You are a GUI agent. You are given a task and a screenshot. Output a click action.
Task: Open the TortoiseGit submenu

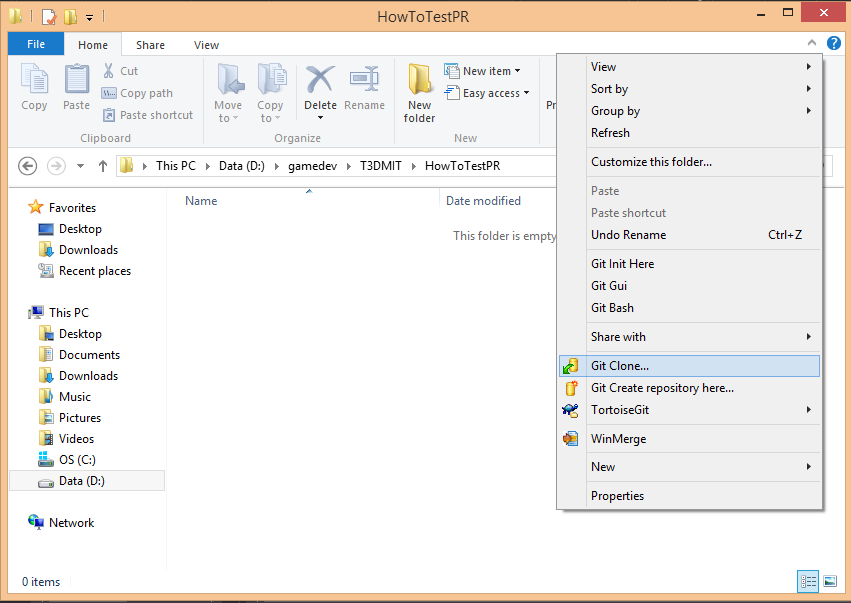point(689,410)
